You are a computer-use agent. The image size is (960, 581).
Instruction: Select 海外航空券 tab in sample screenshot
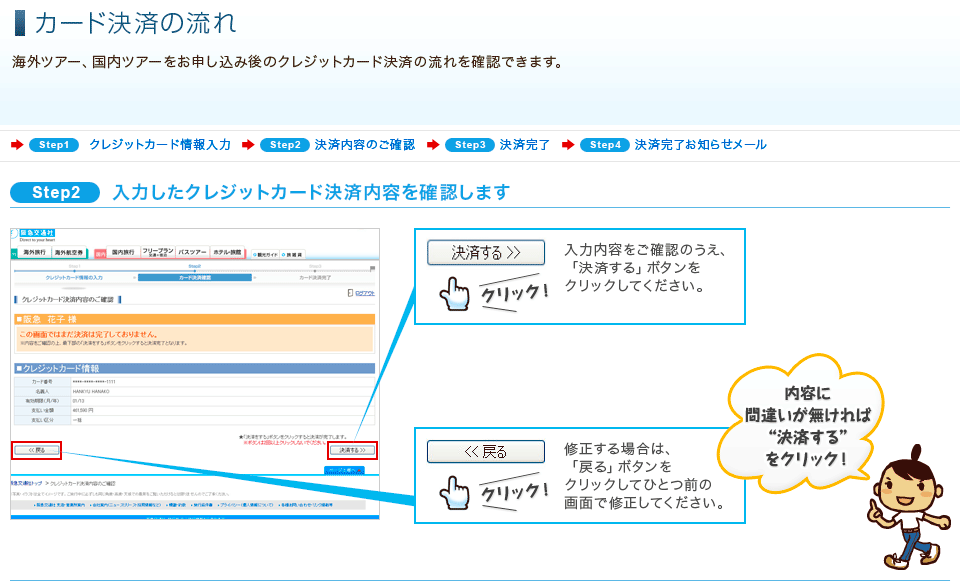(69, 252)
